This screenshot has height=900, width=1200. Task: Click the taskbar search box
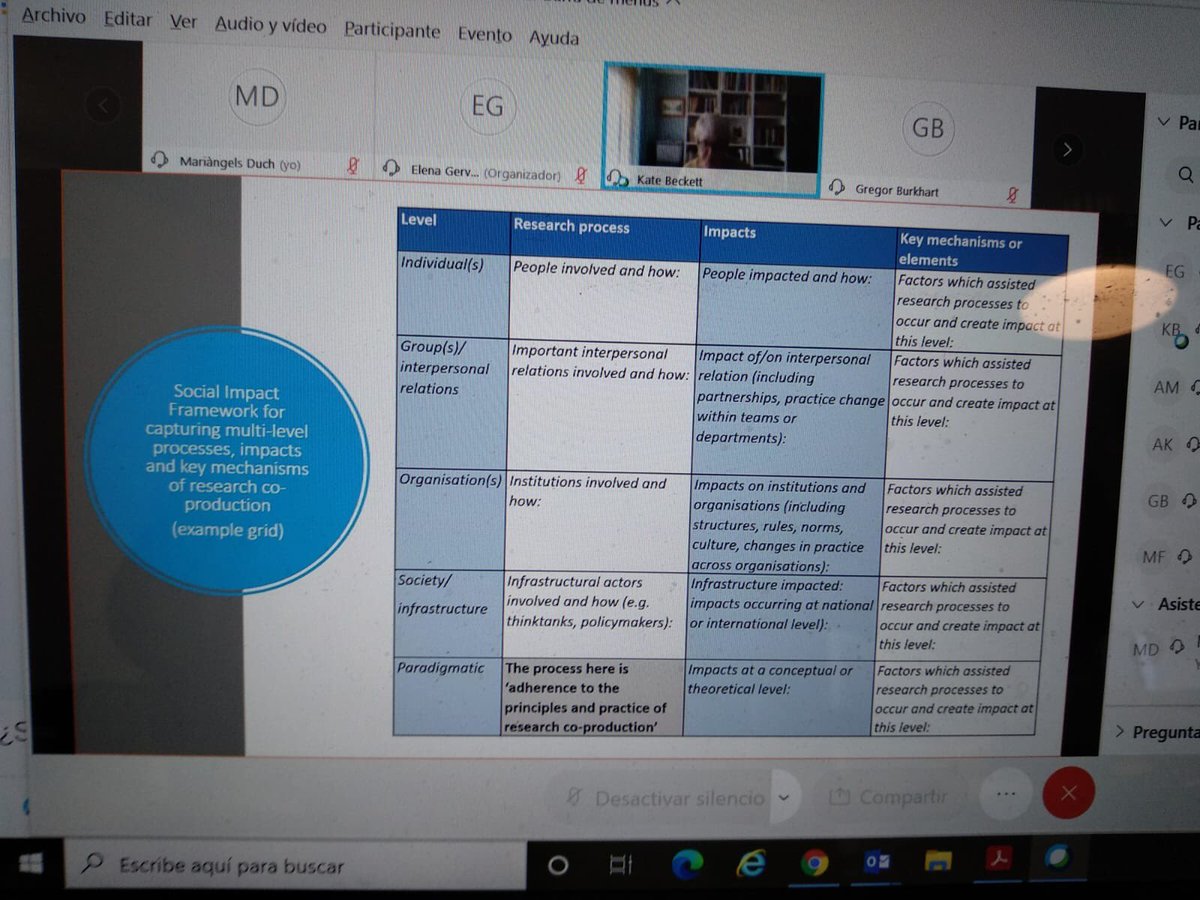(295, 865)
